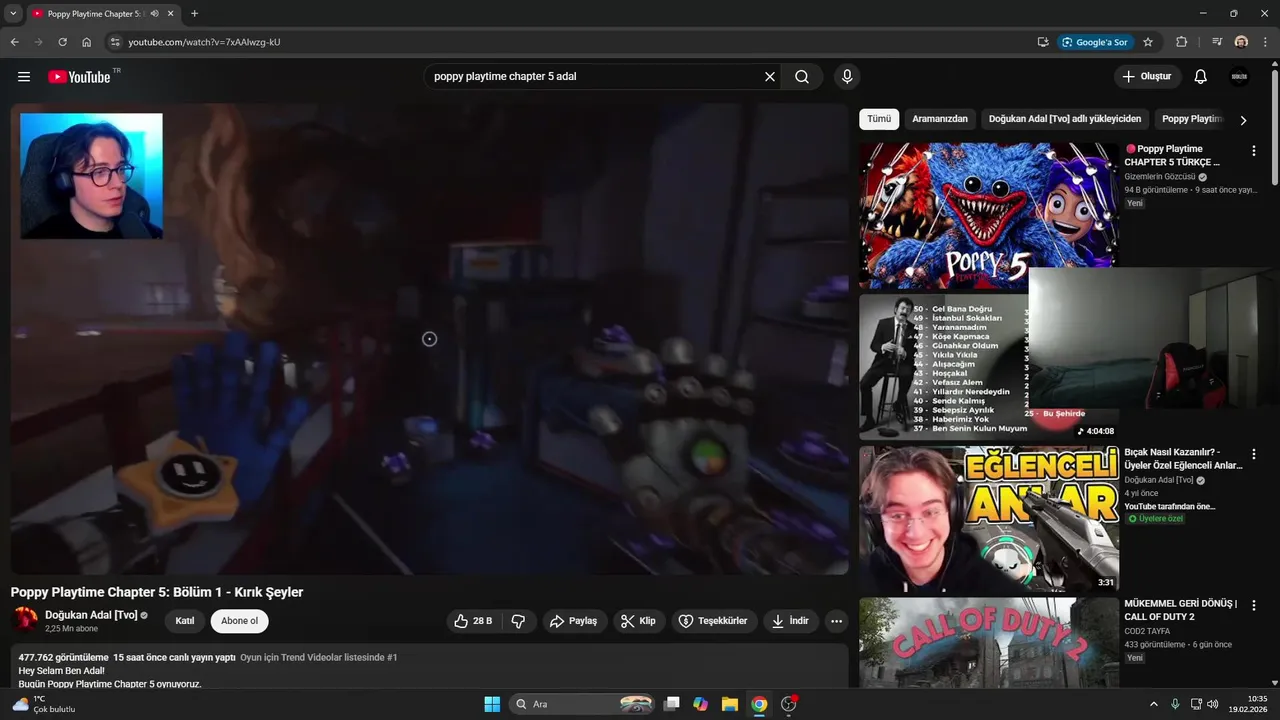Image resolution: width=1280 pixels, height=720 pixels.
Task: Open Gizemlerin Gözcüsü channel link
Action: [1160, 177]
